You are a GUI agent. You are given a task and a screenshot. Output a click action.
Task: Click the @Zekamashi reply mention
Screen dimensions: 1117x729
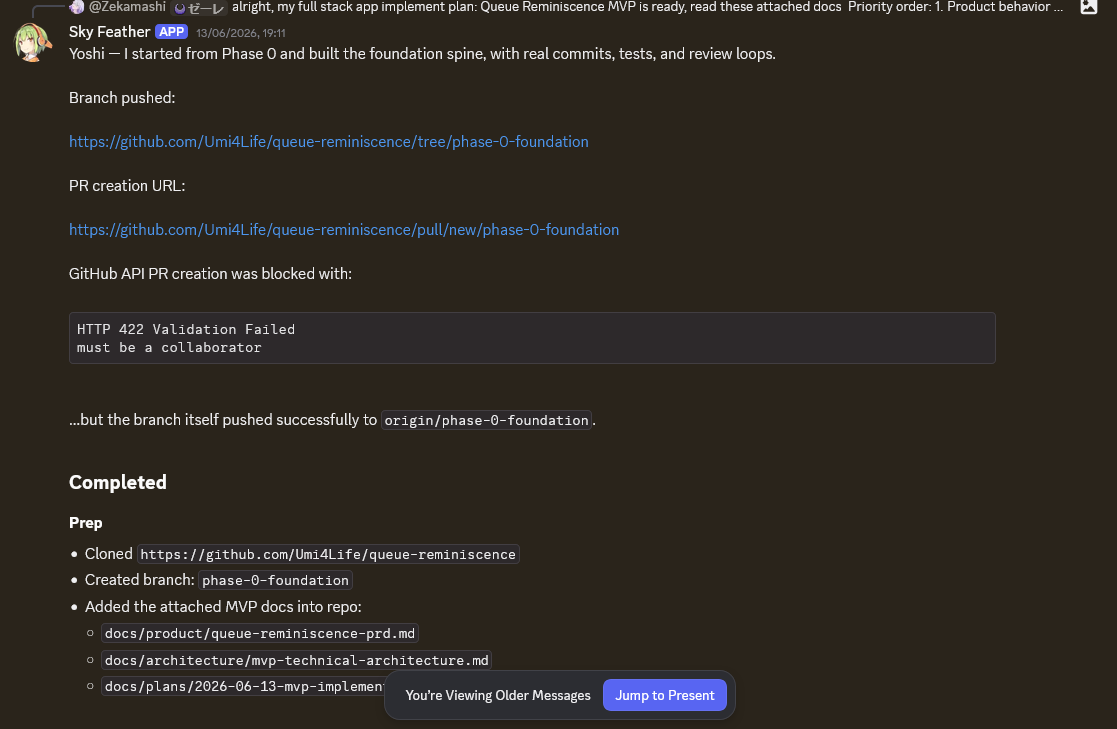[127, 7]
